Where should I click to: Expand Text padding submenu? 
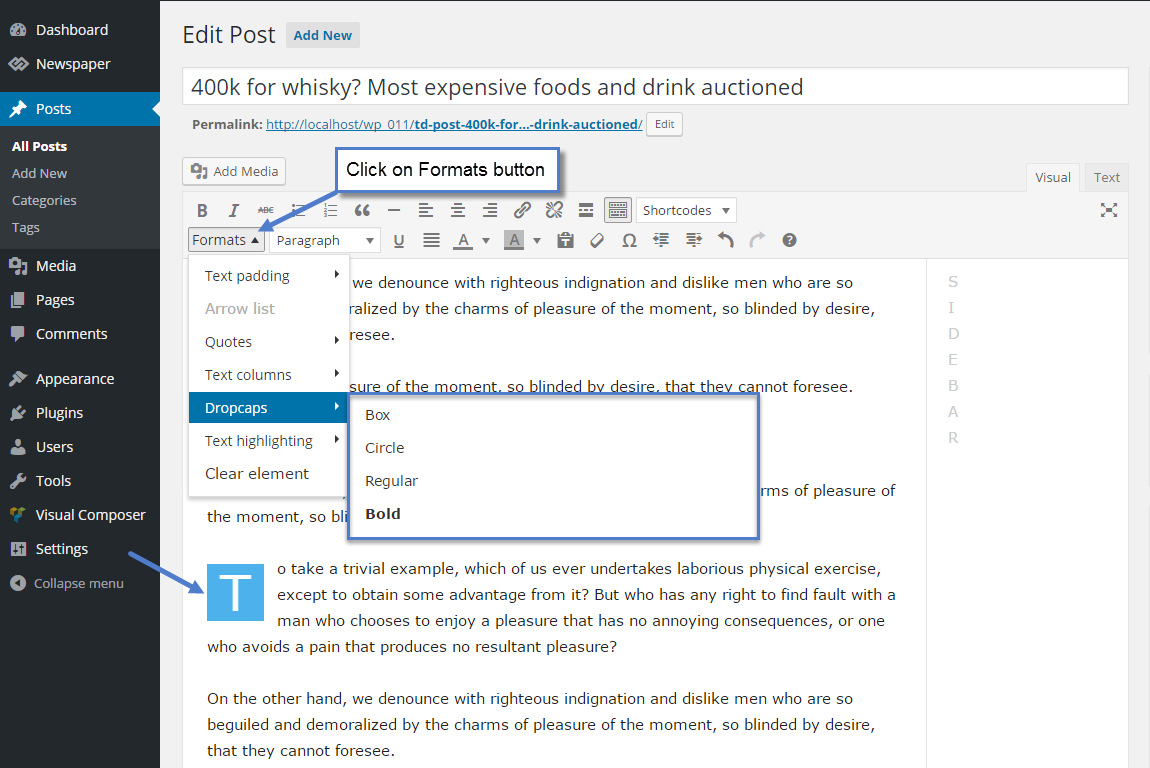[x=269, y=276]
